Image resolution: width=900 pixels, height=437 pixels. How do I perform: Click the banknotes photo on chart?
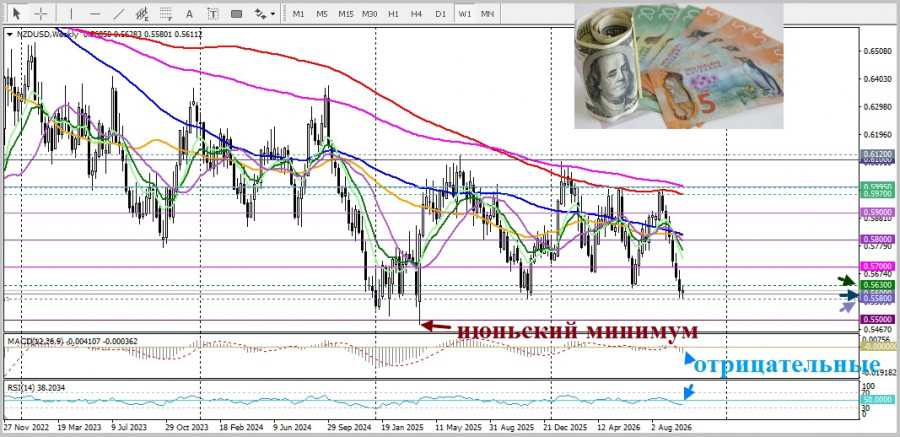678,66
